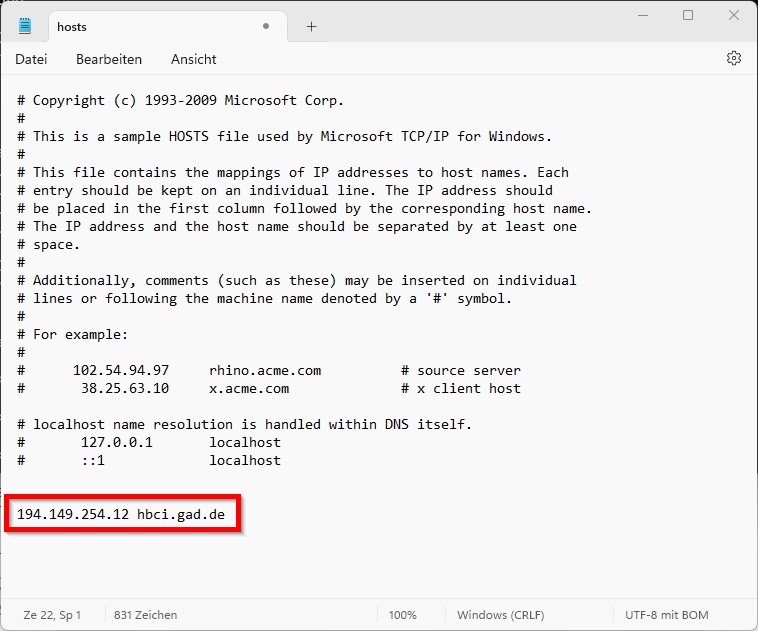Select the hosts tab

point(168,27)
